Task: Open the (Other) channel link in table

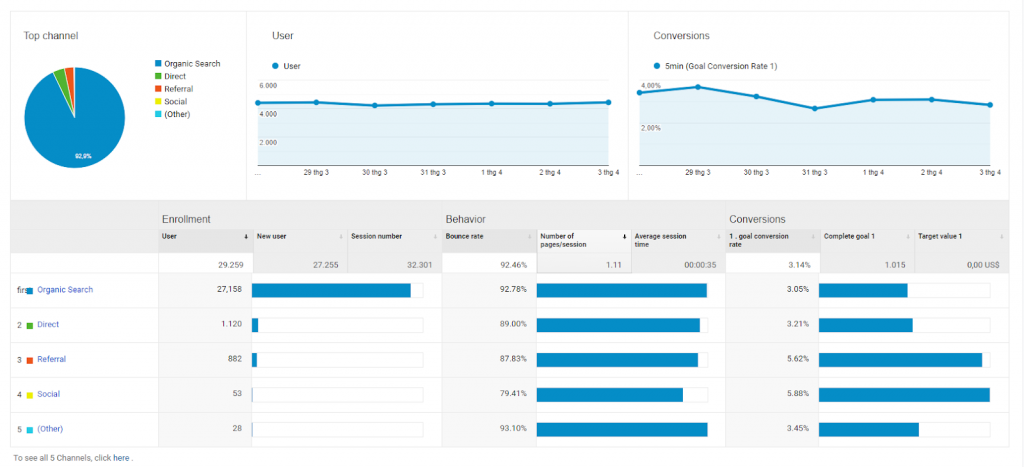Action: point(50,428)
